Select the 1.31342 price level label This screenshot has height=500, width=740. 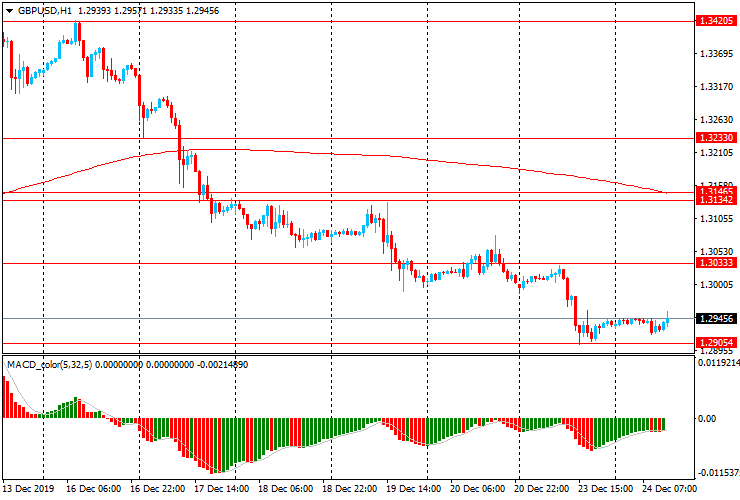(x=716, y=200)
